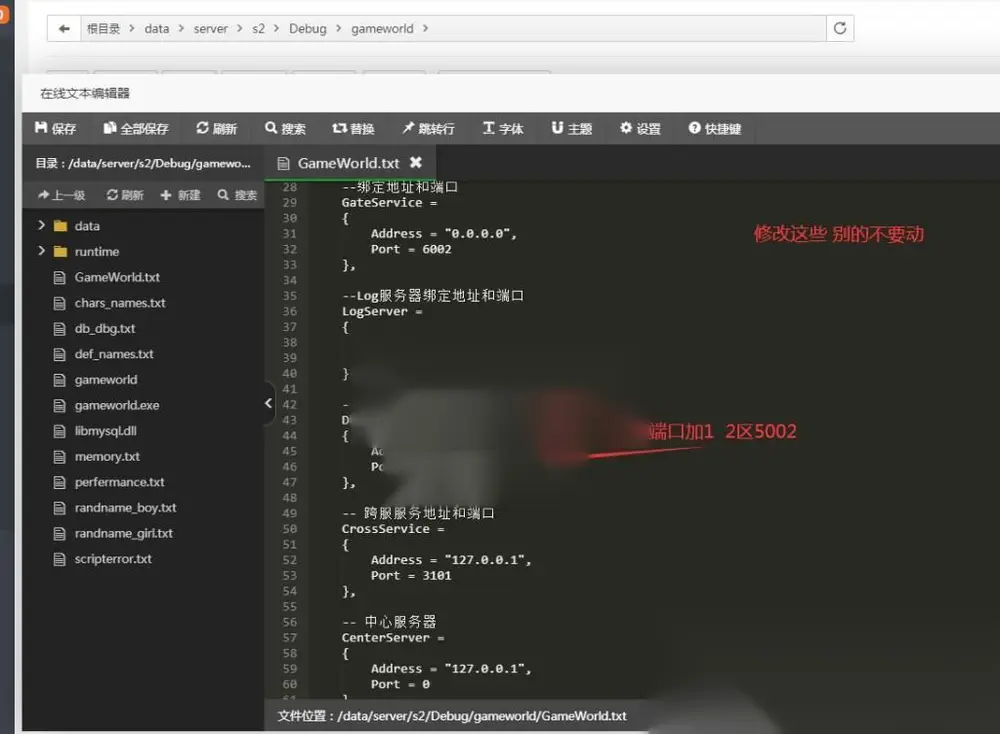
Task: Open chars_names.txt in file tree
Action: tap(120, 303)
